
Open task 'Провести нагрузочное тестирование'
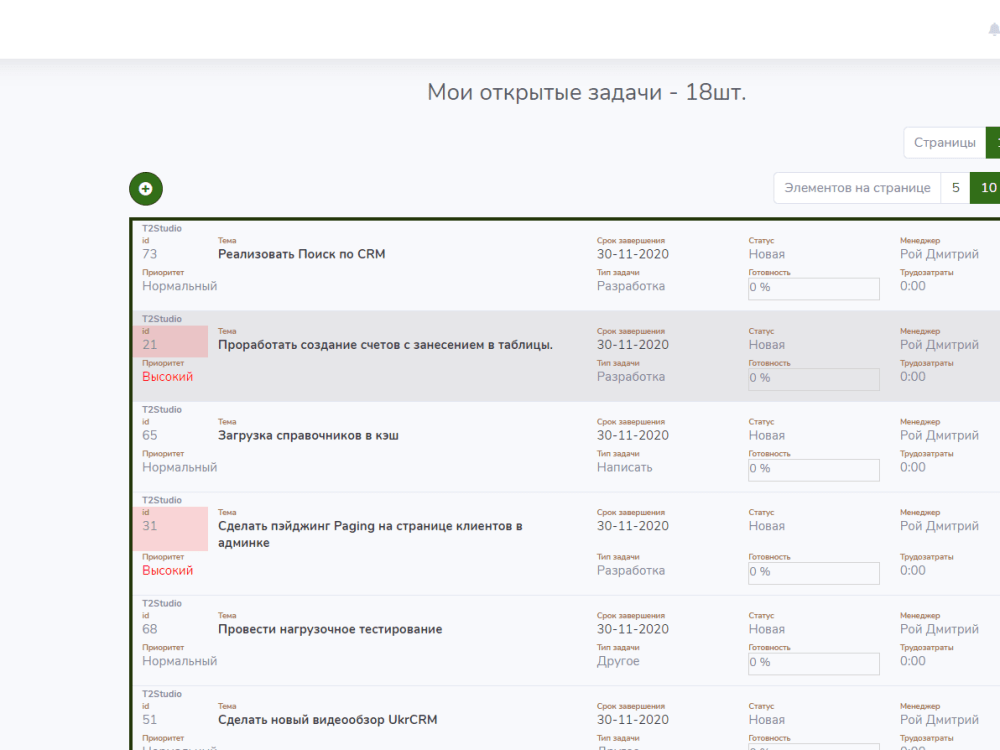[x=330, y=629]
